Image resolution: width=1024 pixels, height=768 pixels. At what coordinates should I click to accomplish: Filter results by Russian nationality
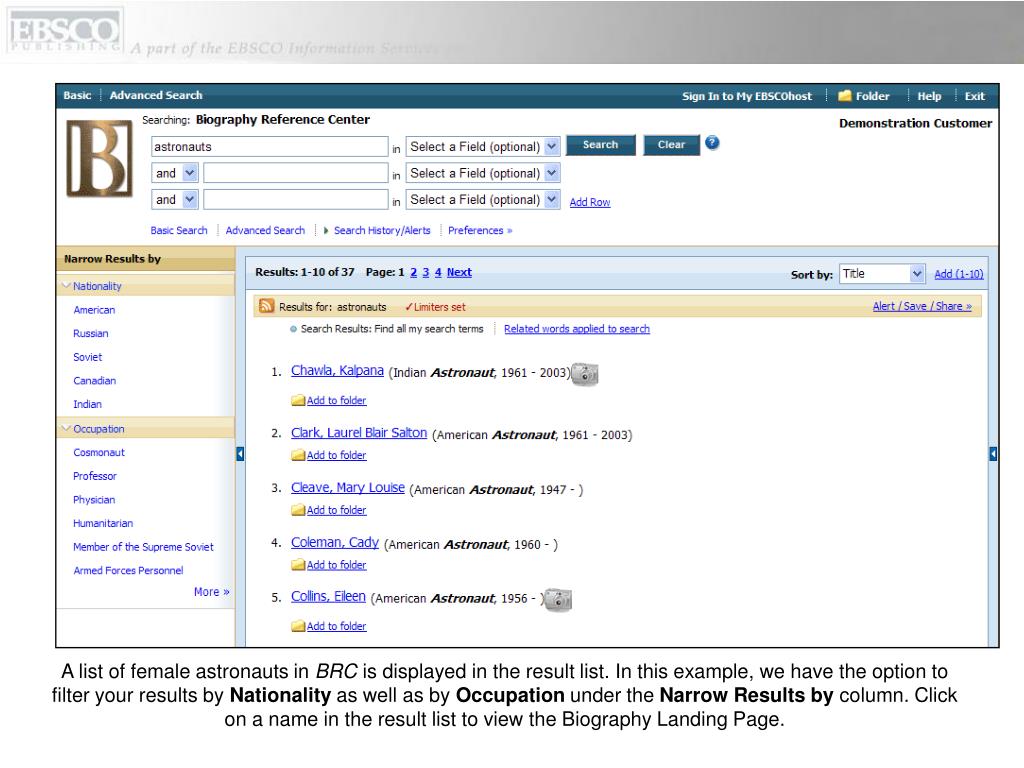[x=91, y=334]
